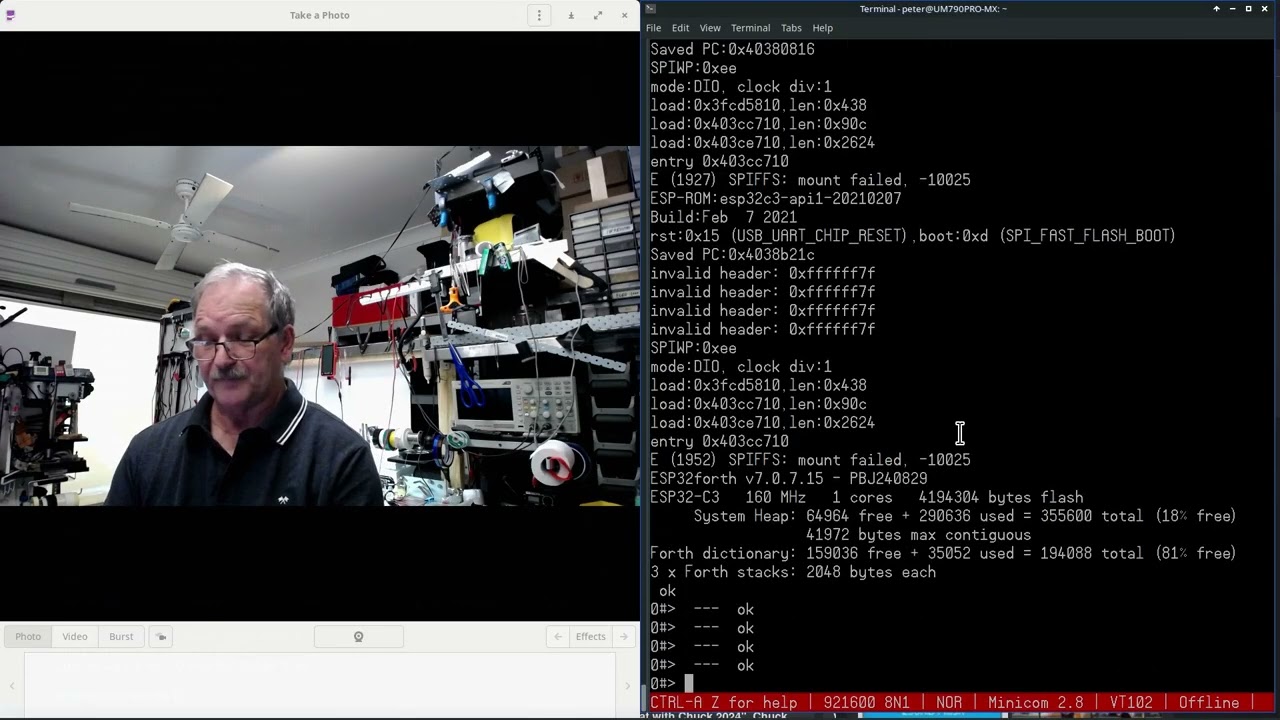
Task: Go to next effects page arrow
Action: point(623,636)
